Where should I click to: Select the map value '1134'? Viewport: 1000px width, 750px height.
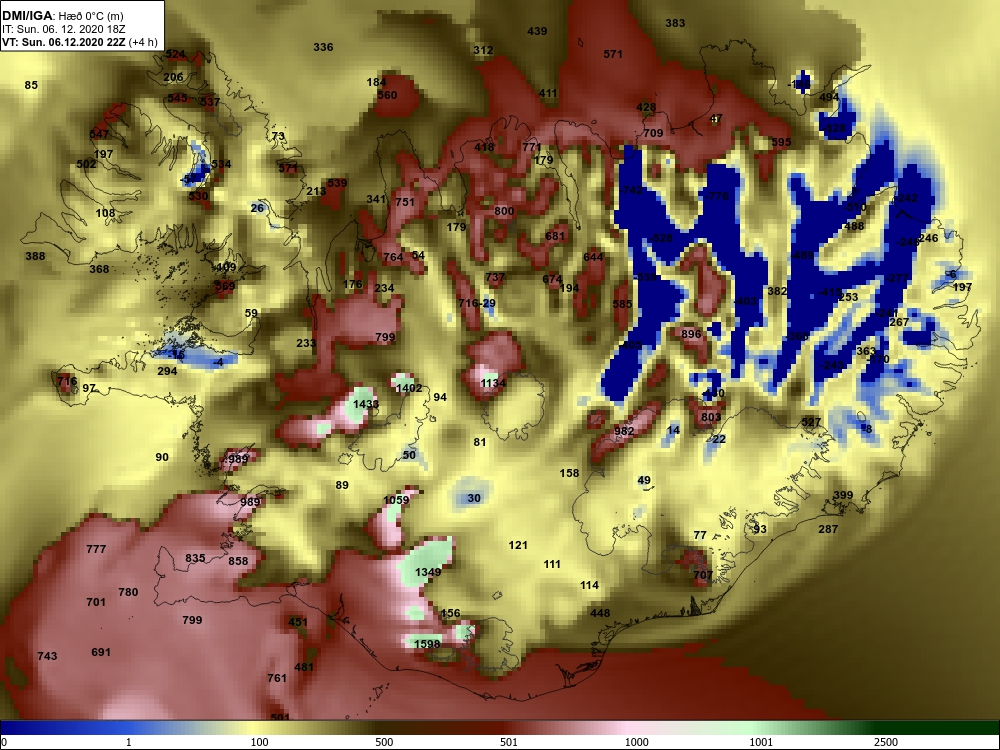(493, 383)
